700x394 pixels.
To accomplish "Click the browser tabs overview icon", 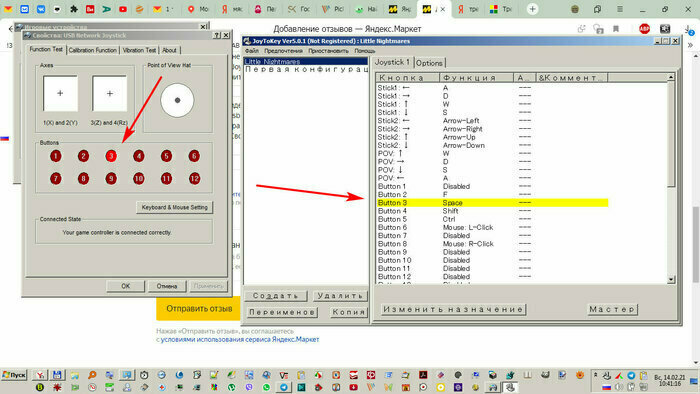I will pos(597,9).
